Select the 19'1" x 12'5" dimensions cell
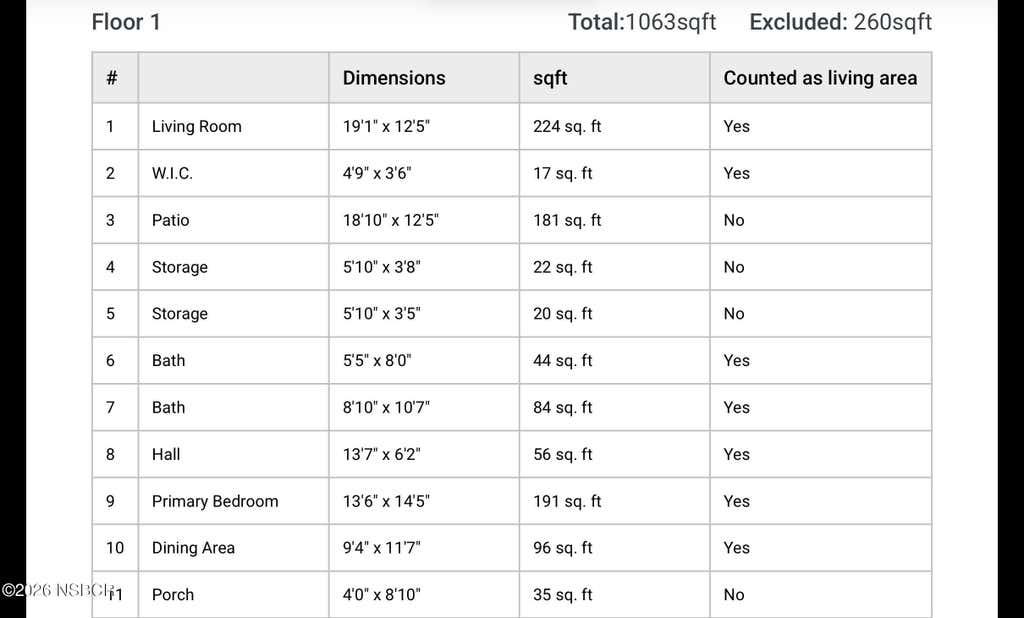Viewport: 1024px width, 618px height. [x=386, y=126]
